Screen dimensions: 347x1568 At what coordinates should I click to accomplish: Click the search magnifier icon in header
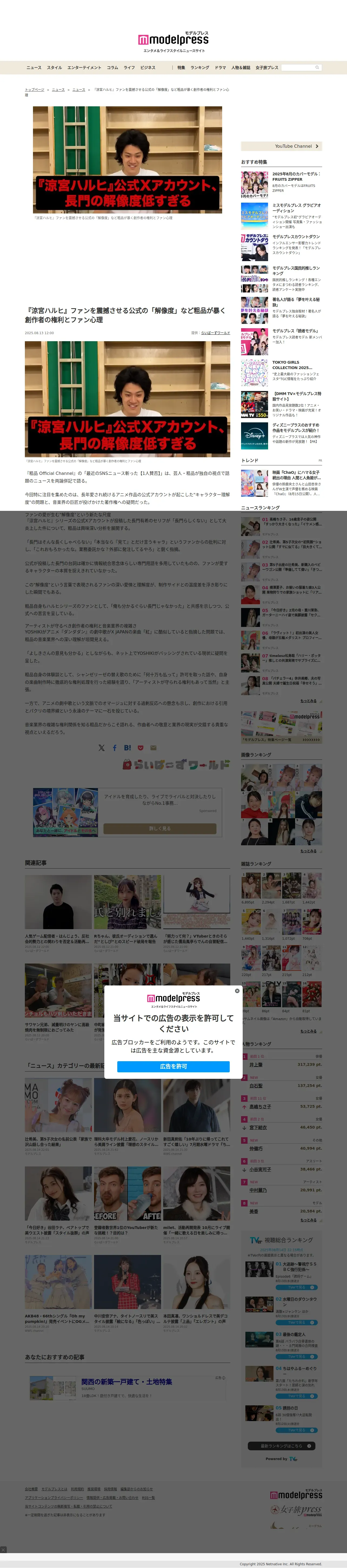coord(317,68)
